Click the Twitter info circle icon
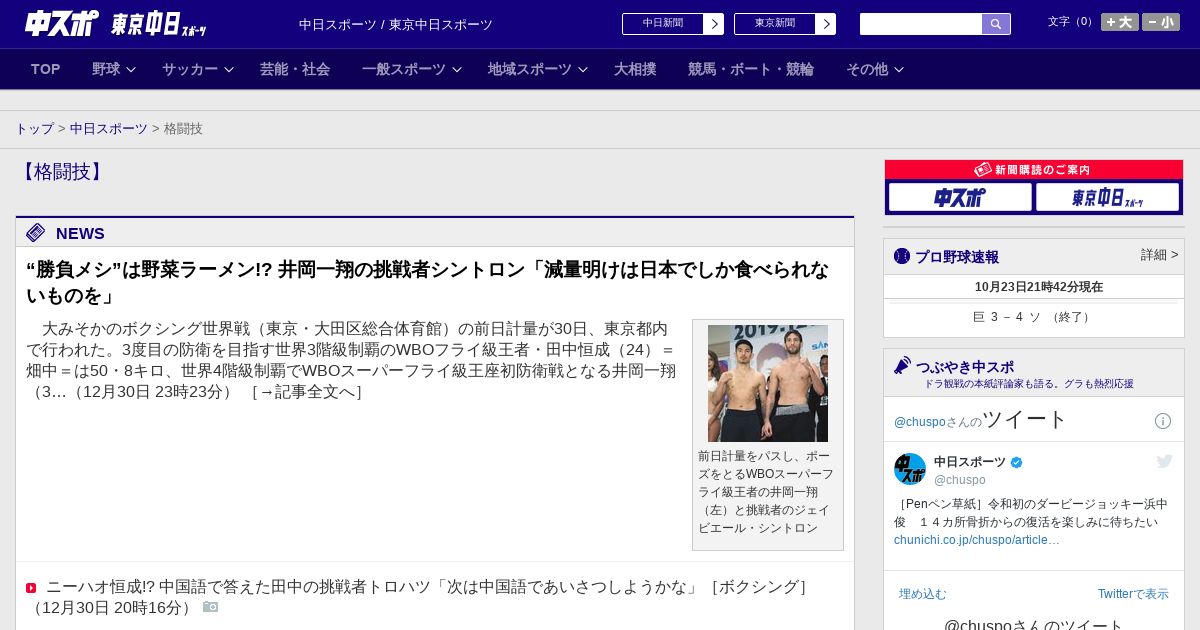 (x=1163, y=421)
